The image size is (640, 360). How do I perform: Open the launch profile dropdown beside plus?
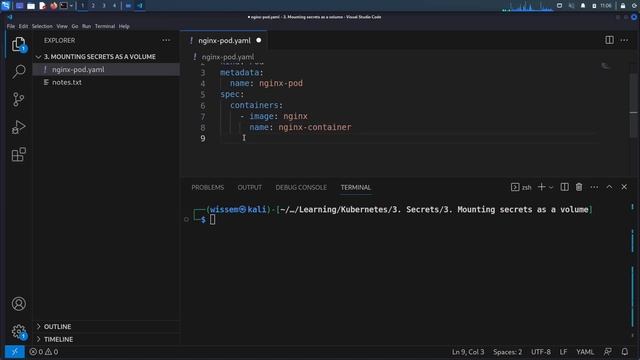point(551,187)
